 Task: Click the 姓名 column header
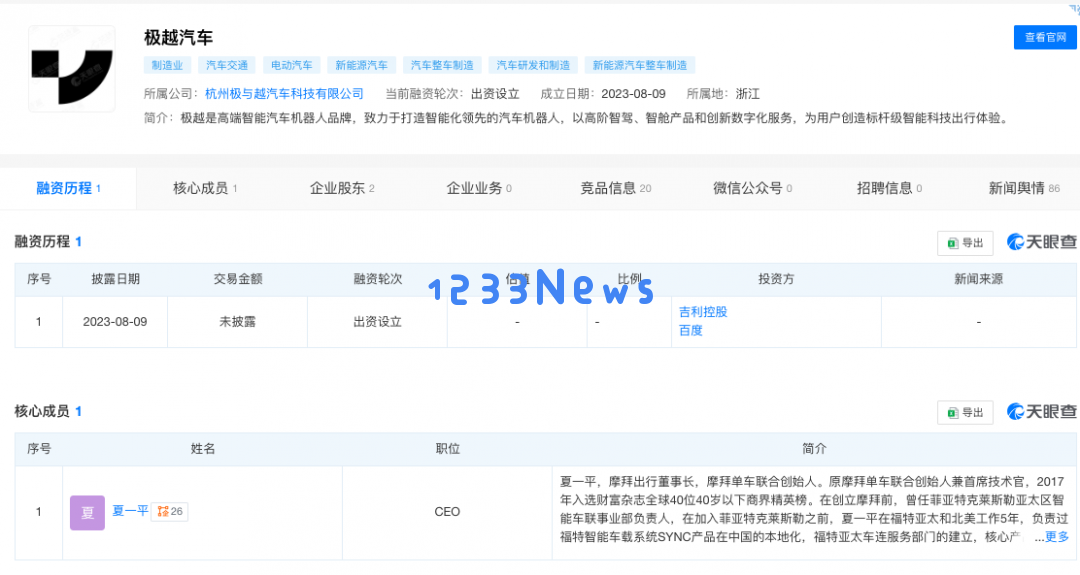[202, 449]
